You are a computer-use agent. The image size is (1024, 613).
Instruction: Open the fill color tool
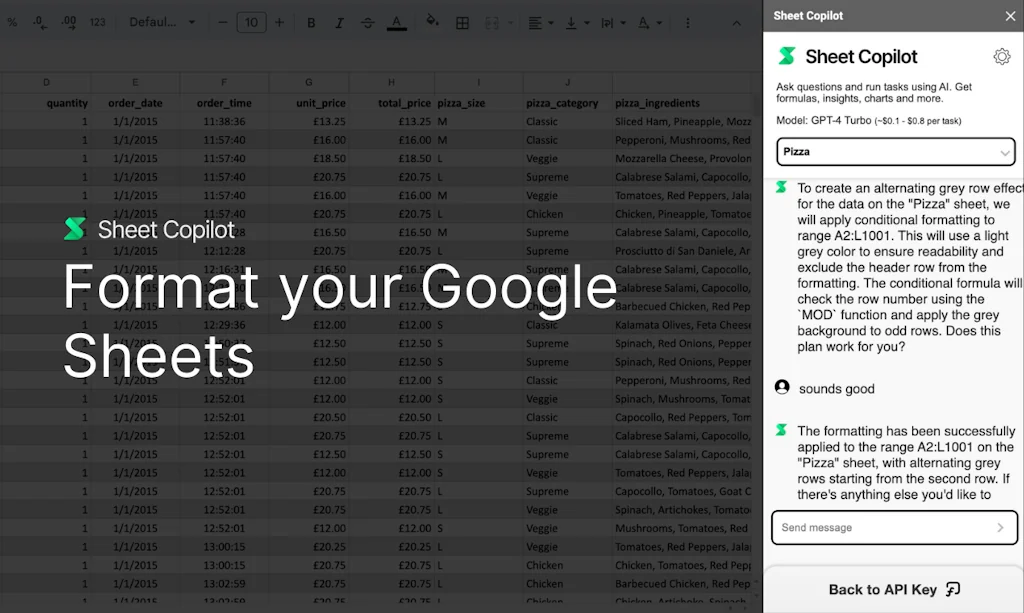[431, 20]
